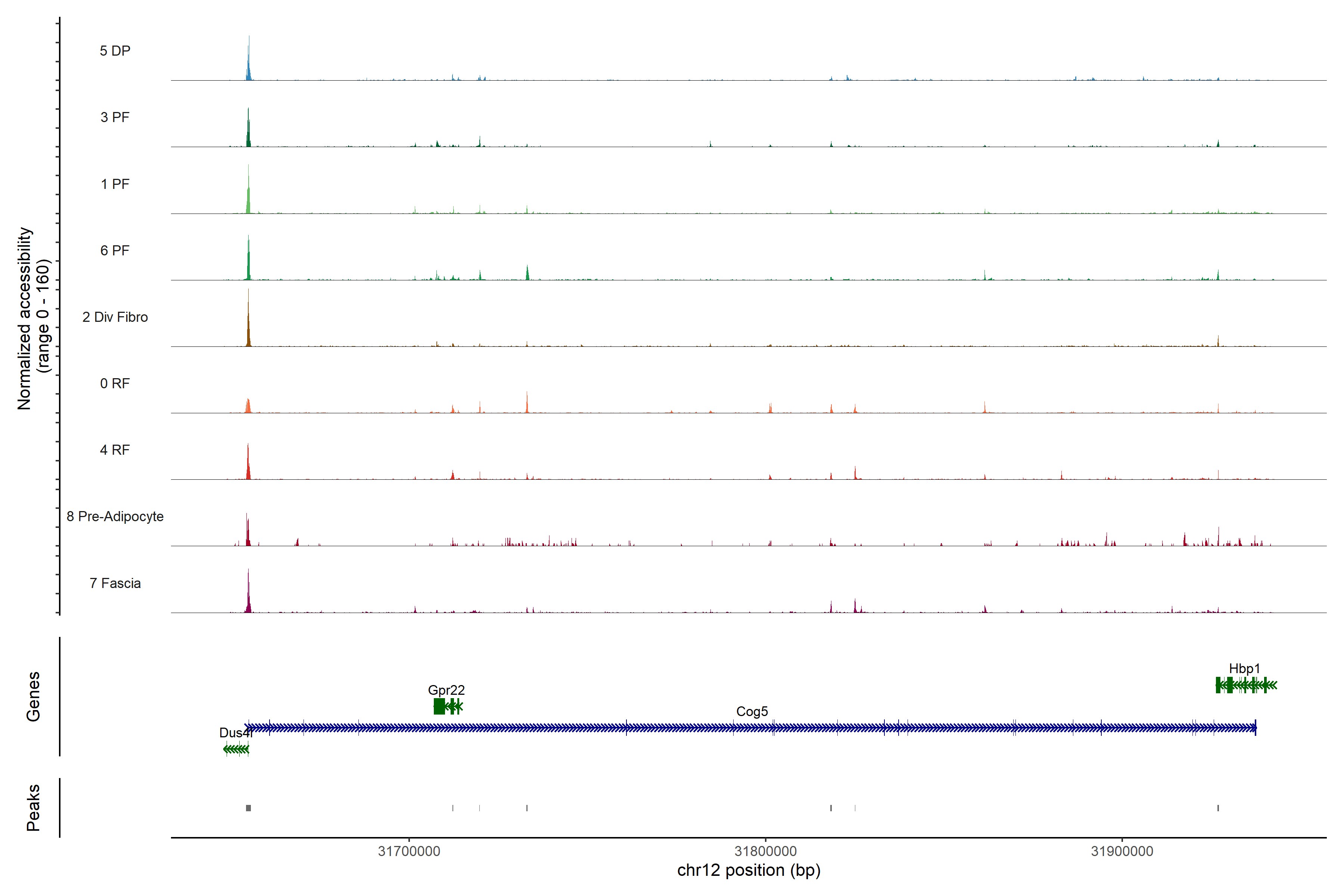Click the chr12 position axis title

click(749, 870)
